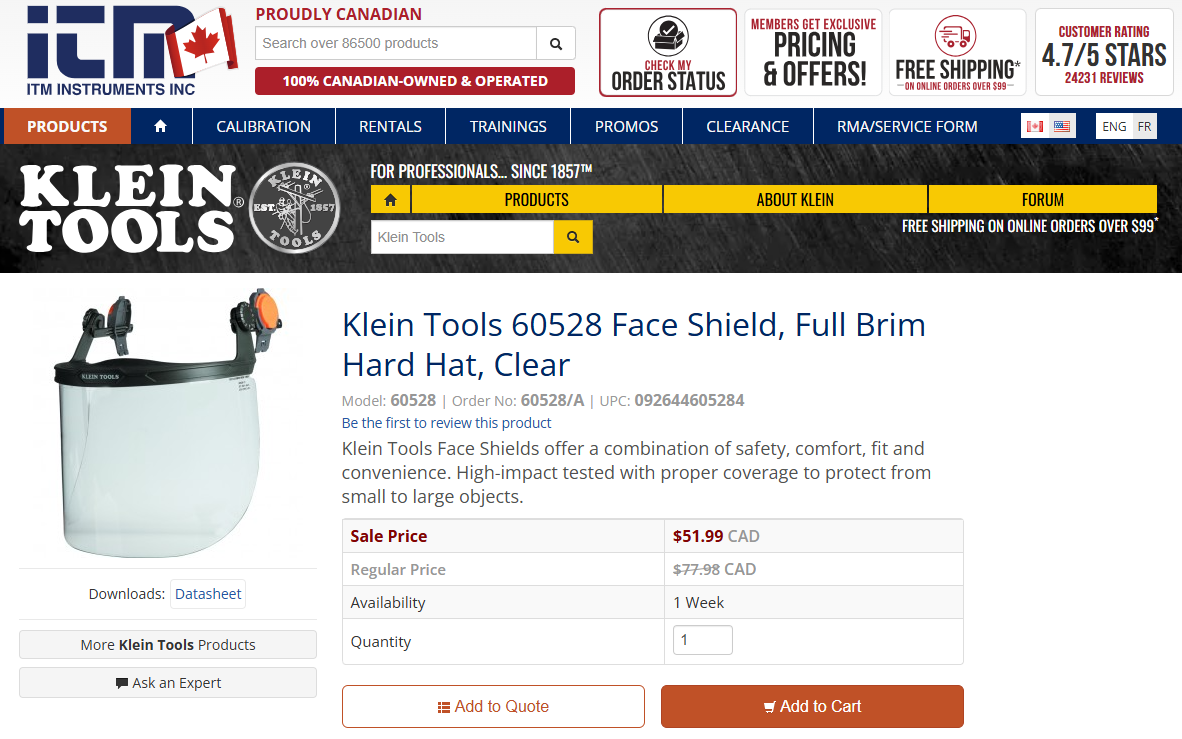
Task: Open the CALIBRATION menu
Action: coord(263,126)
